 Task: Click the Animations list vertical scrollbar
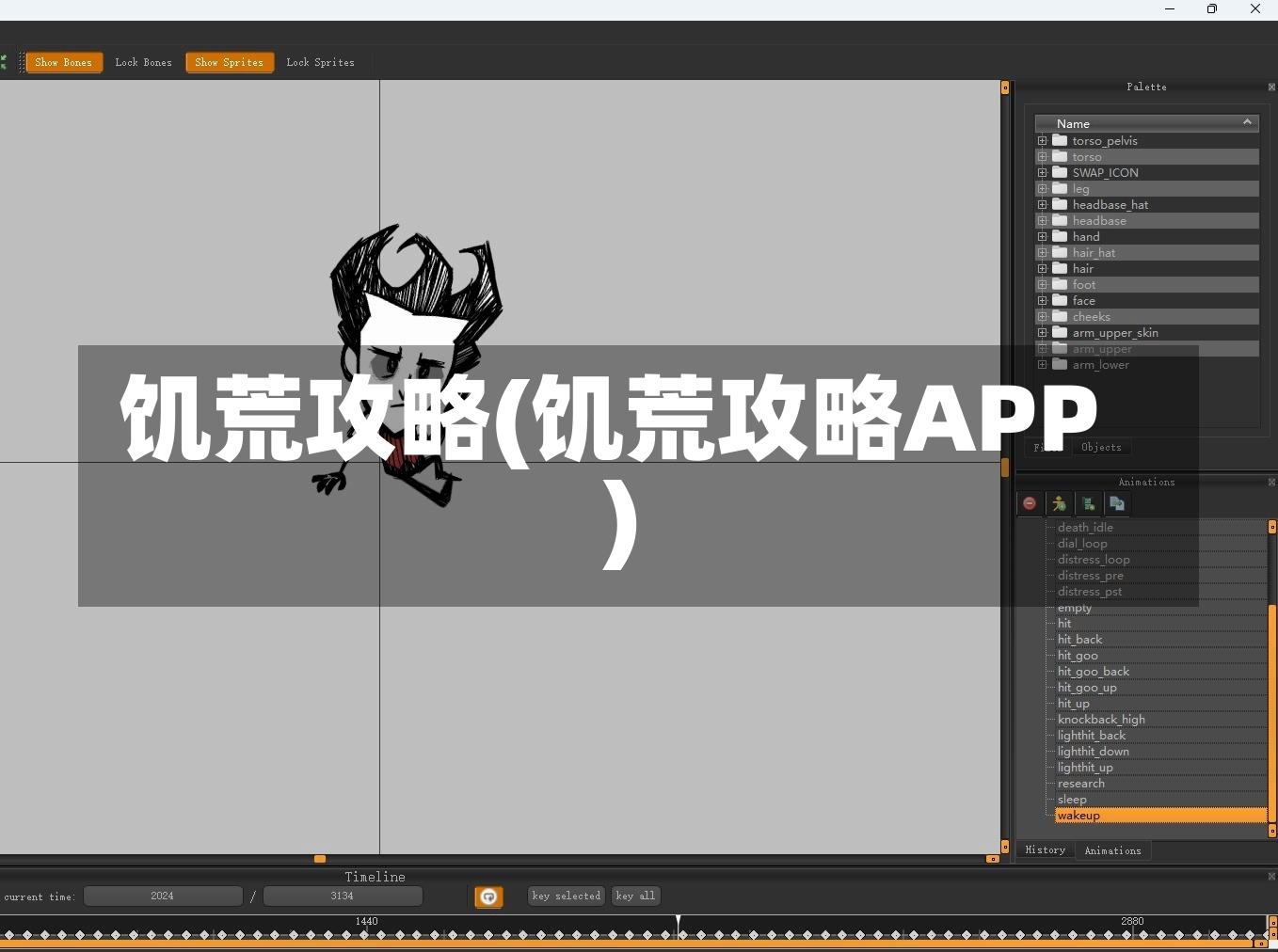1272,715
